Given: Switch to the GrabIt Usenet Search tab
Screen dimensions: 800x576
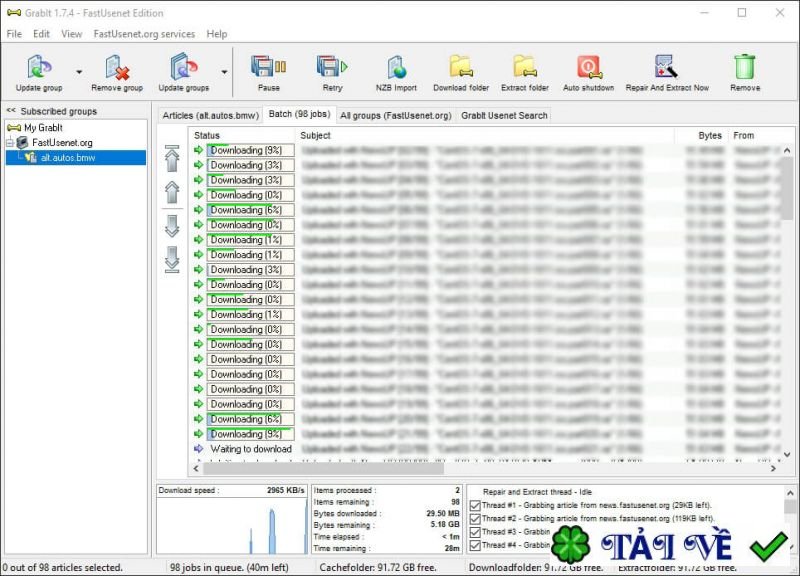Looking at the screenshot, I should click(x=504, y=115).
